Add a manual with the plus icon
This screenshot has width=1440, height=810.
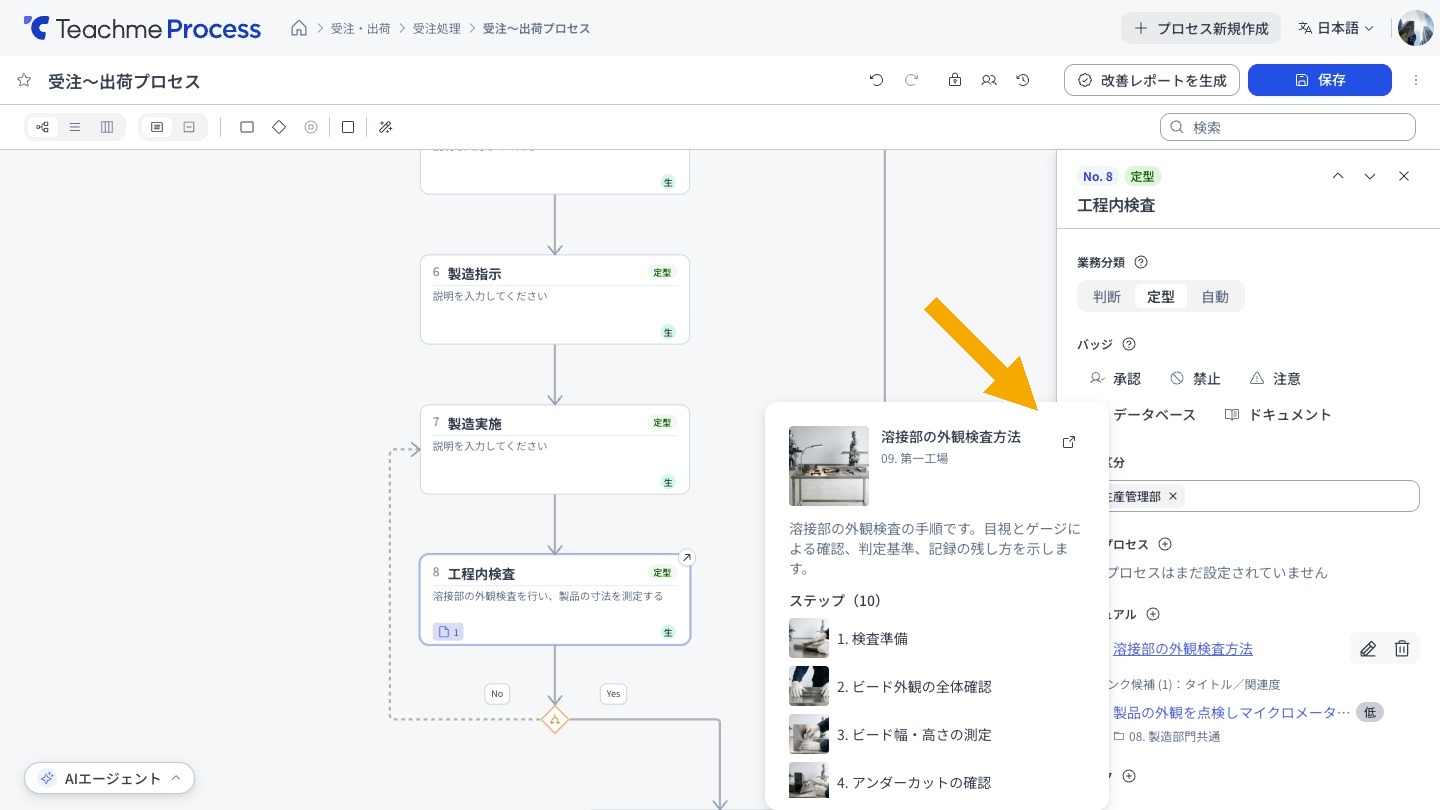(1153, 614)
